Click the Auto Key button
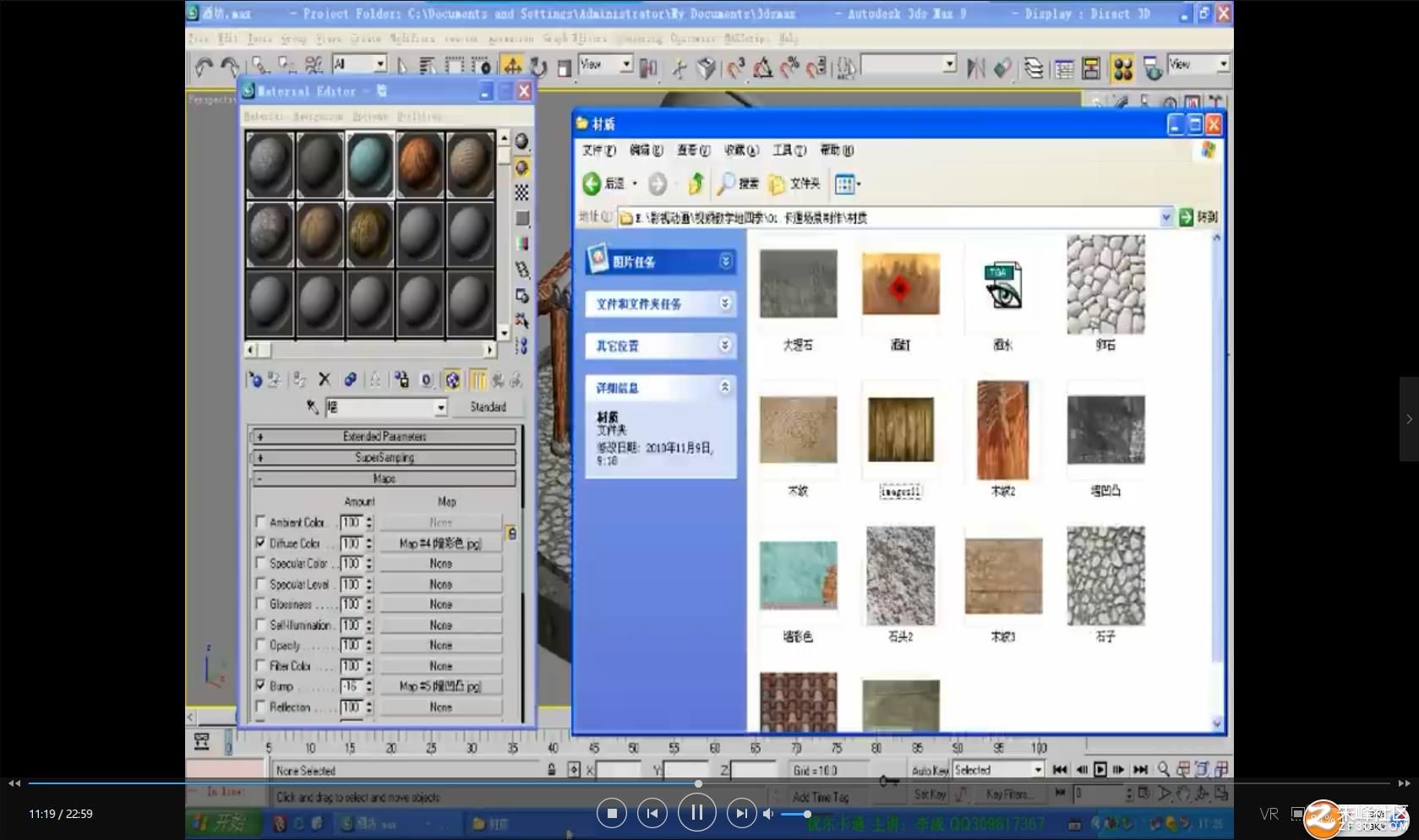The height and width of the screenshot is (840, 1419). tap(930, 771)
